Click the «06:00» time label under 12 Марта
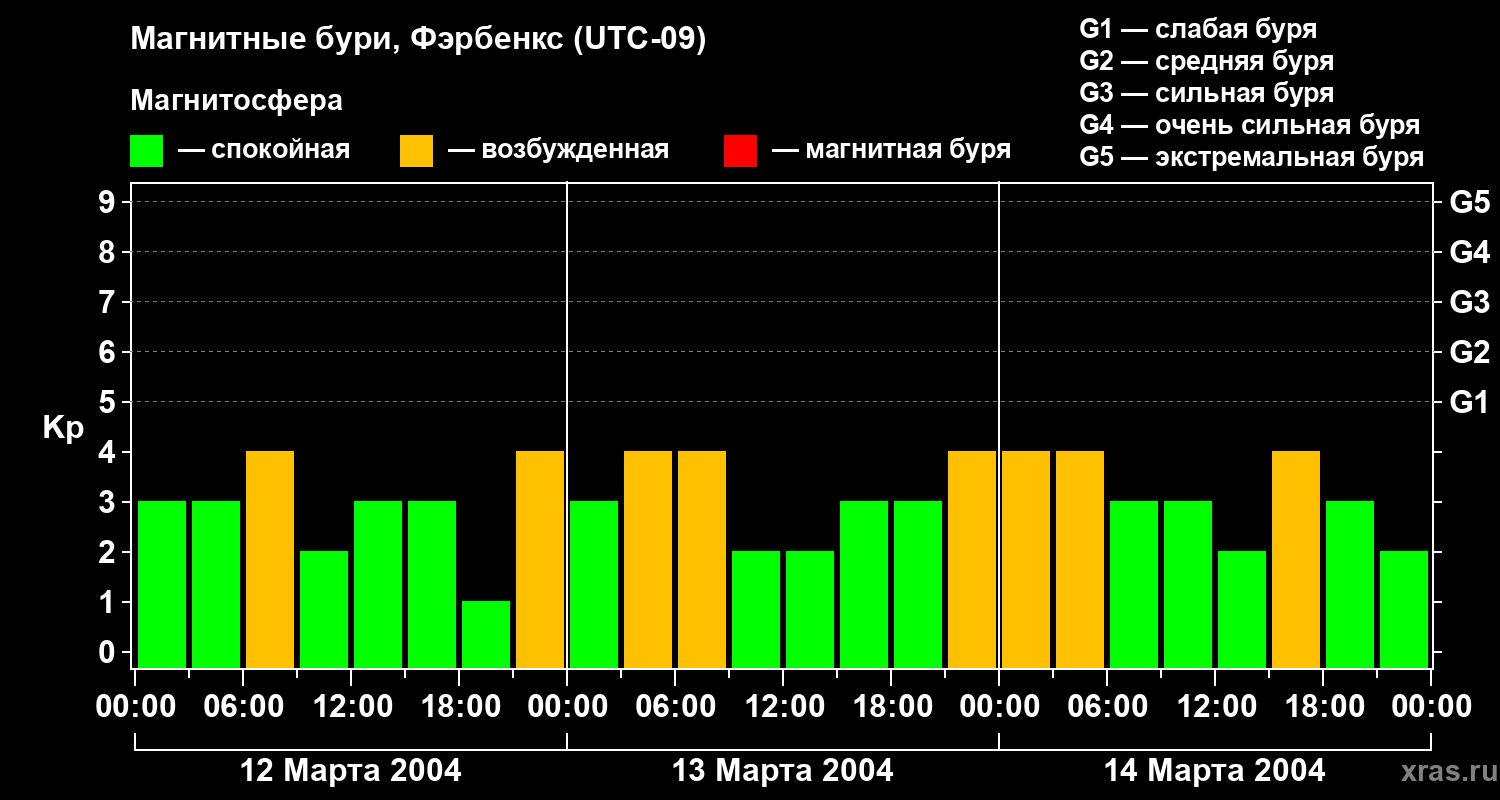1500x800 pixels. point(243,707)
